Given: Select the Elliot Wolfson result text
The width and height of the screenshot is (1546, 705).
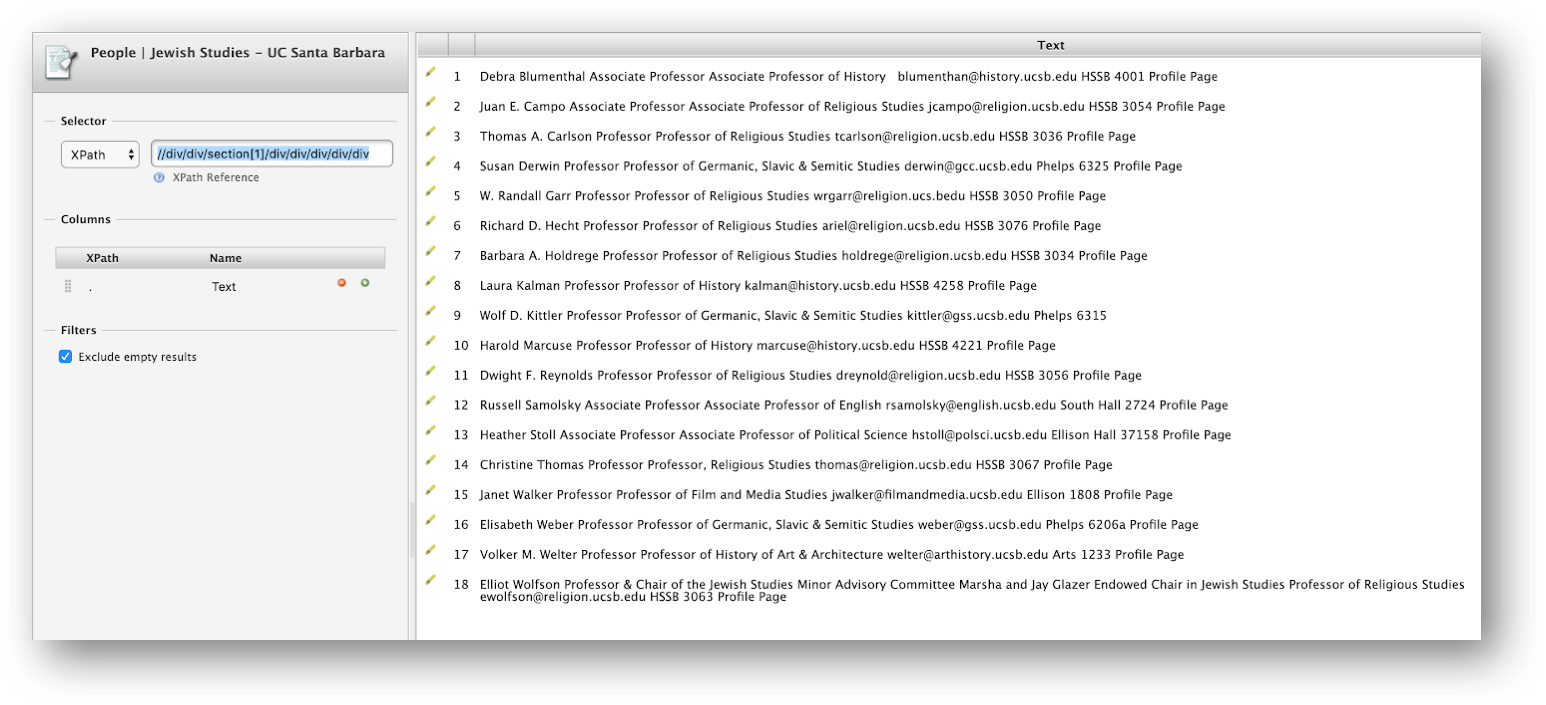Looking at the screenshot, I should pos(972,591).
